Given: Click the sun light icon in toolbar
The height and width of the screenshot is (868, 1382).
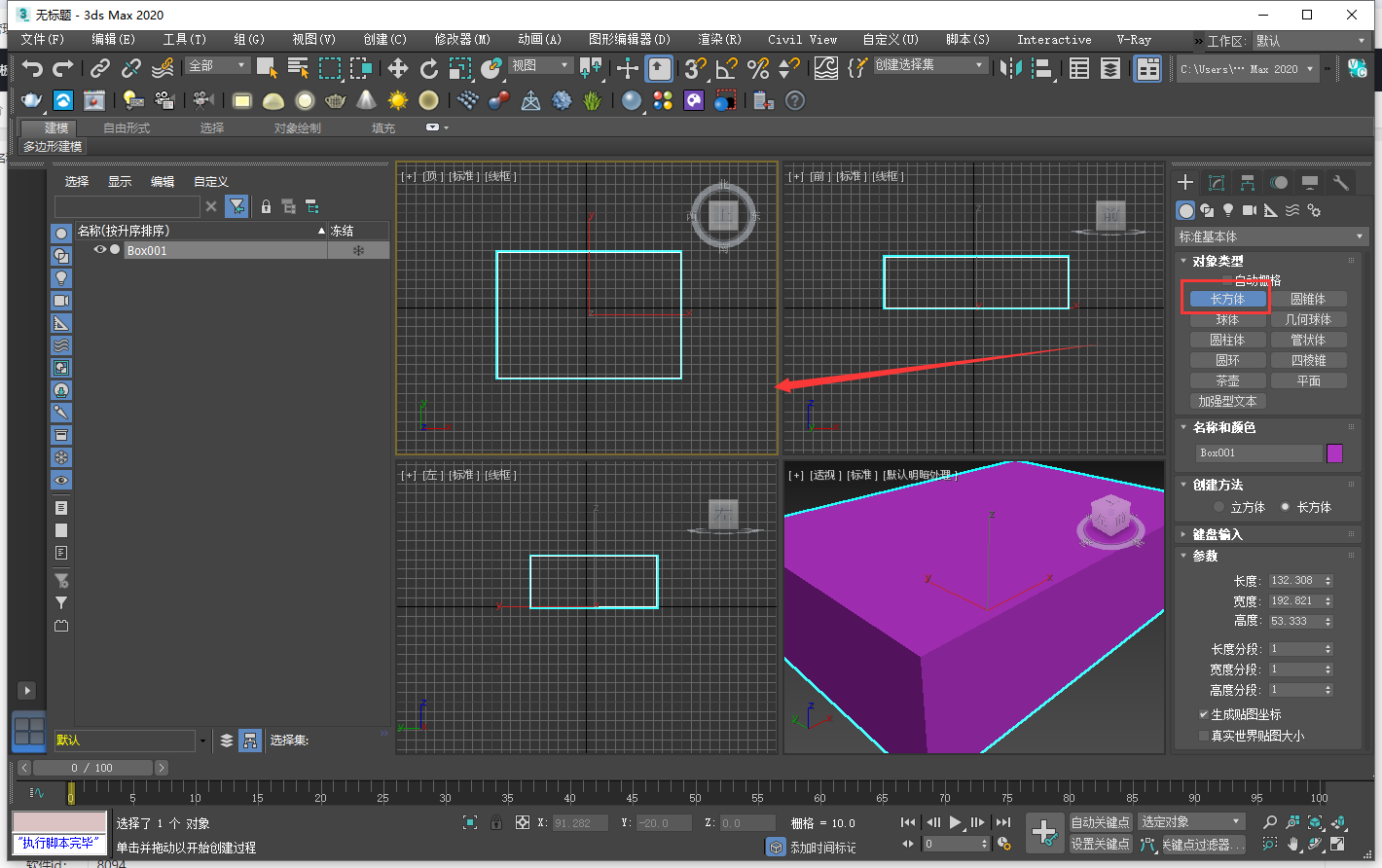Looking at the screenshot, I should point(397,100).
